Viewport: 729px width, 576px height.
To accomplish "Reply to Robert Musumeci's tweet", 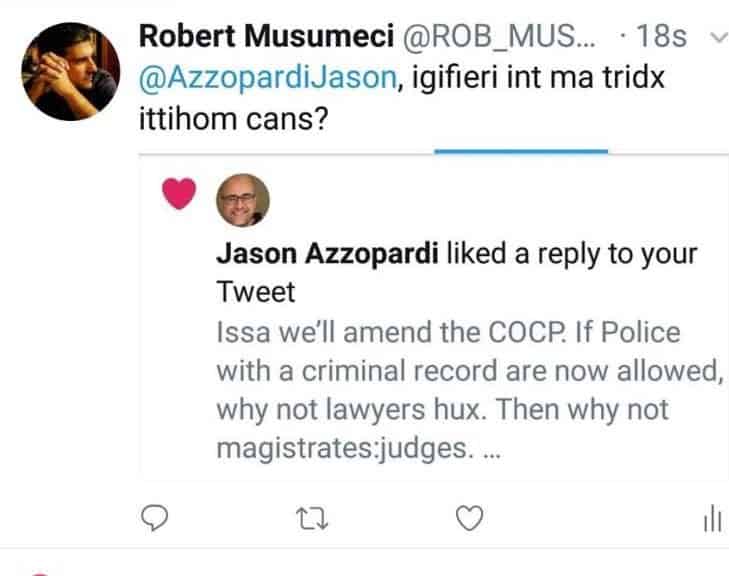I will tap(151, 517).
